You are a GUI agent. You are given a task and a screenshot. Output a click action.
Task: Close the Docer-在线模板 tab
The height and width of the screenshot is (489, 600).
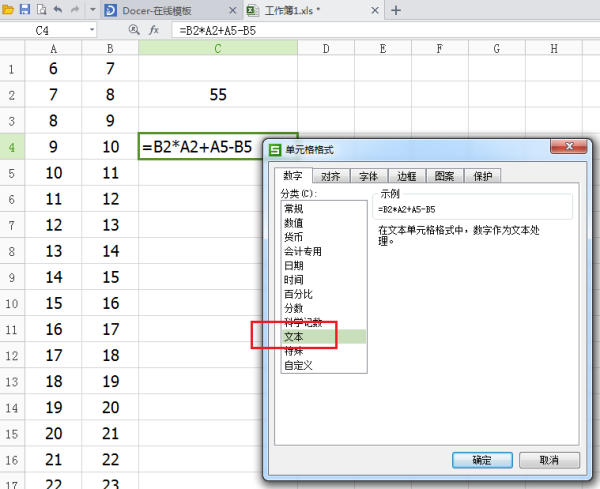point(232,10)
